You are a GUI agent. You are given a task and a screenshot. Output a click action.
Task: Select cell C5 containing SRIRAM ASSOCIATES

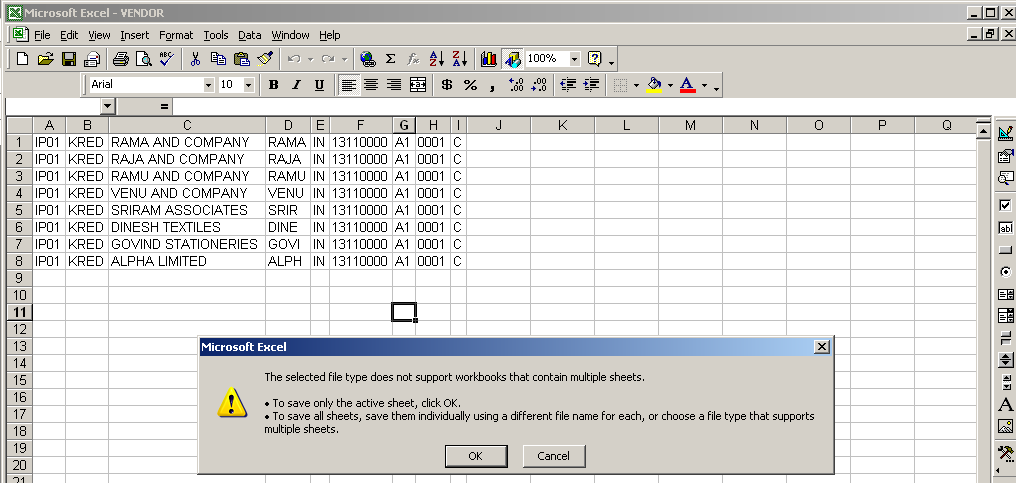click(186, 210)
